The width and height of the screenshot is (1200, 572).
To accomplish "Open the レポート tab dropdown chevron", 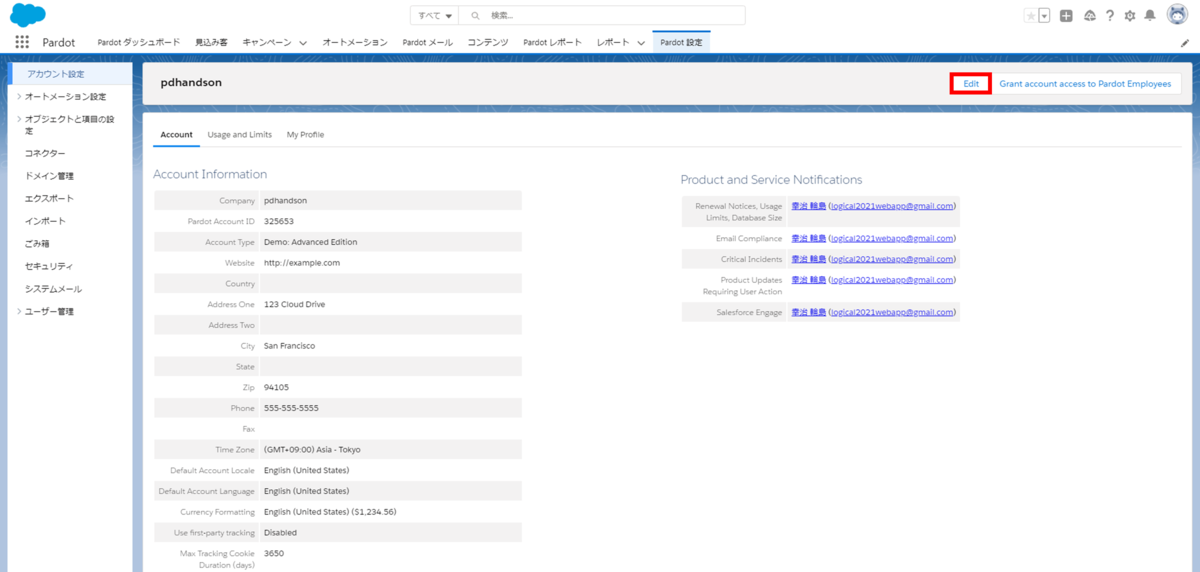I will (x=641, y=43).
